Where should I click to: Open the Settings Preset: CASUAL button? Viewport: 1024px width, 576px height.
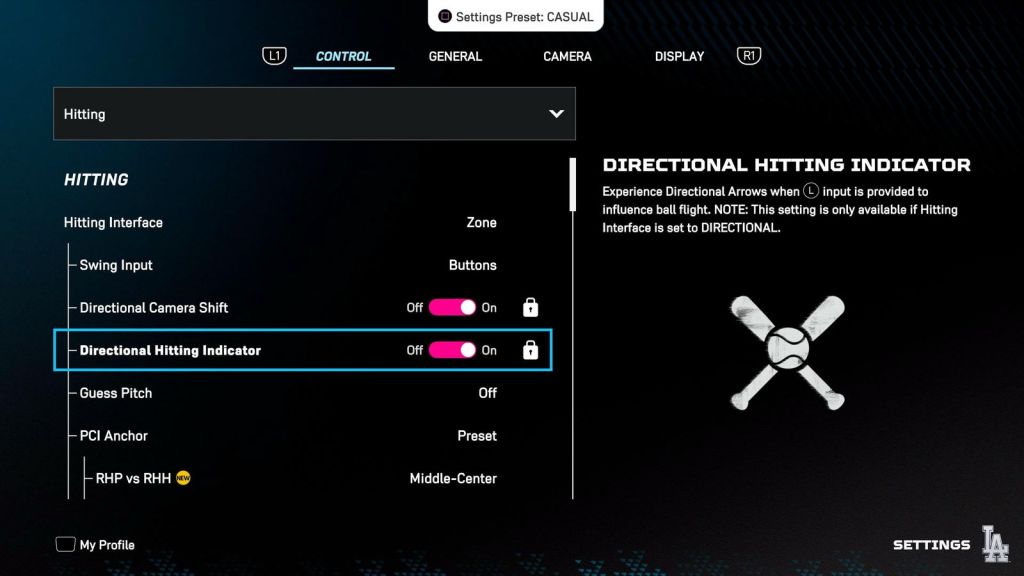517,17
